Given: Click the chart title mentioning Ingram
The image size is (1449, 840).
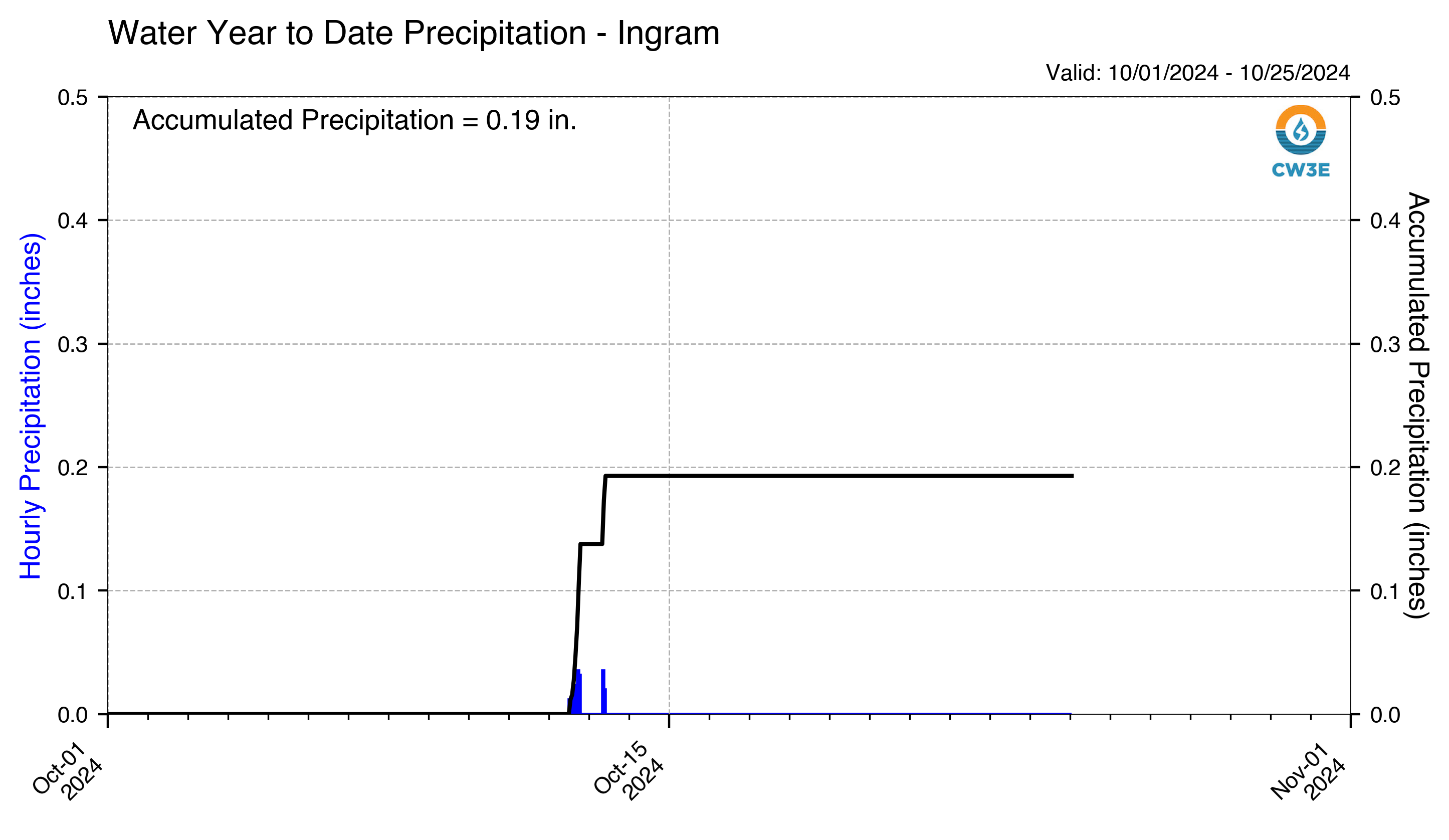Looking at the screenshot, I should [x=414, y=33].
